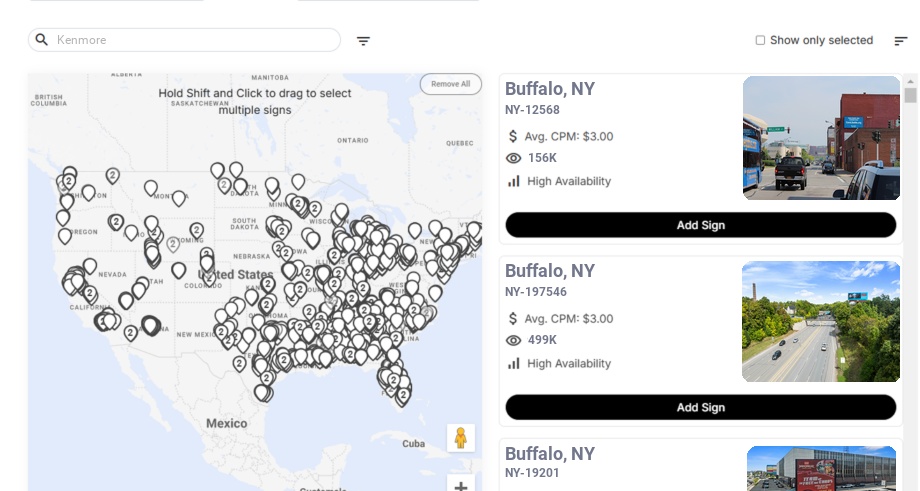Image resolution: width=920 pixels, height=491 pixels.
Task: Add Sign for listing NY-12568
Action: pyautogui.click(x=700, y=225)
